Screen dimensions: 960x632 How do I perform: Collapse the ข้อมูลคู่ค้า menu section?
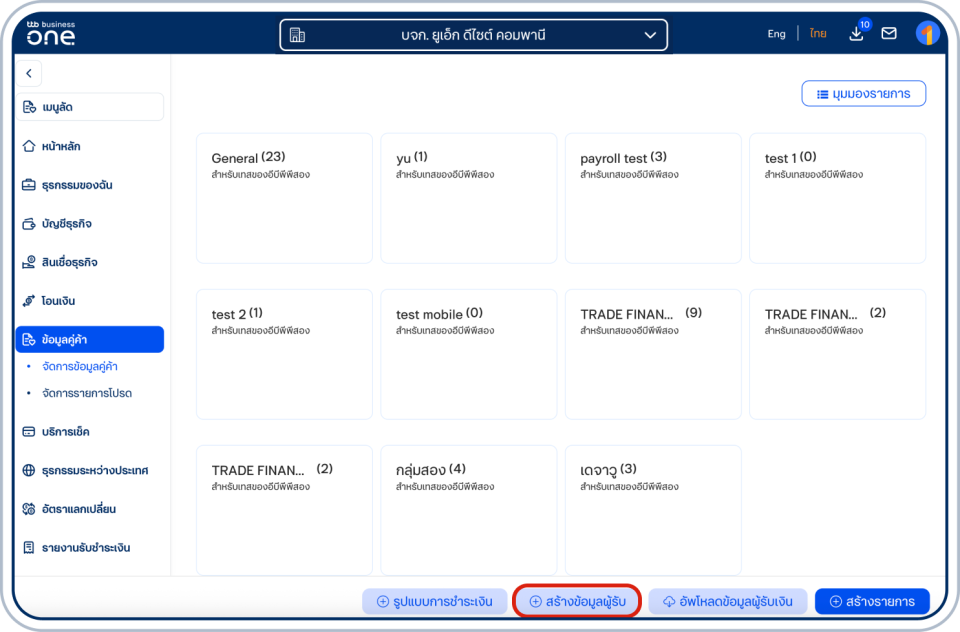tap(90, 340)
